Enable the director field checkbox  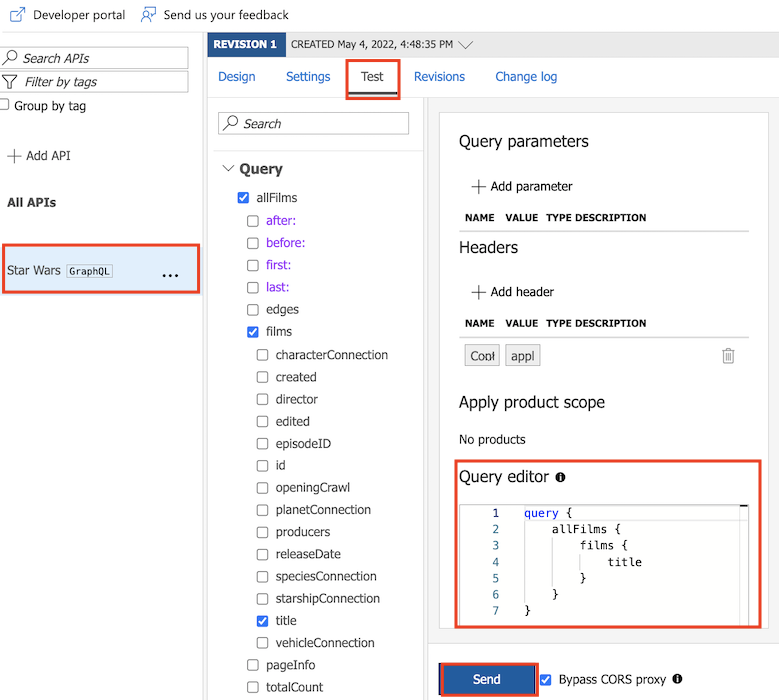[262, 399]
